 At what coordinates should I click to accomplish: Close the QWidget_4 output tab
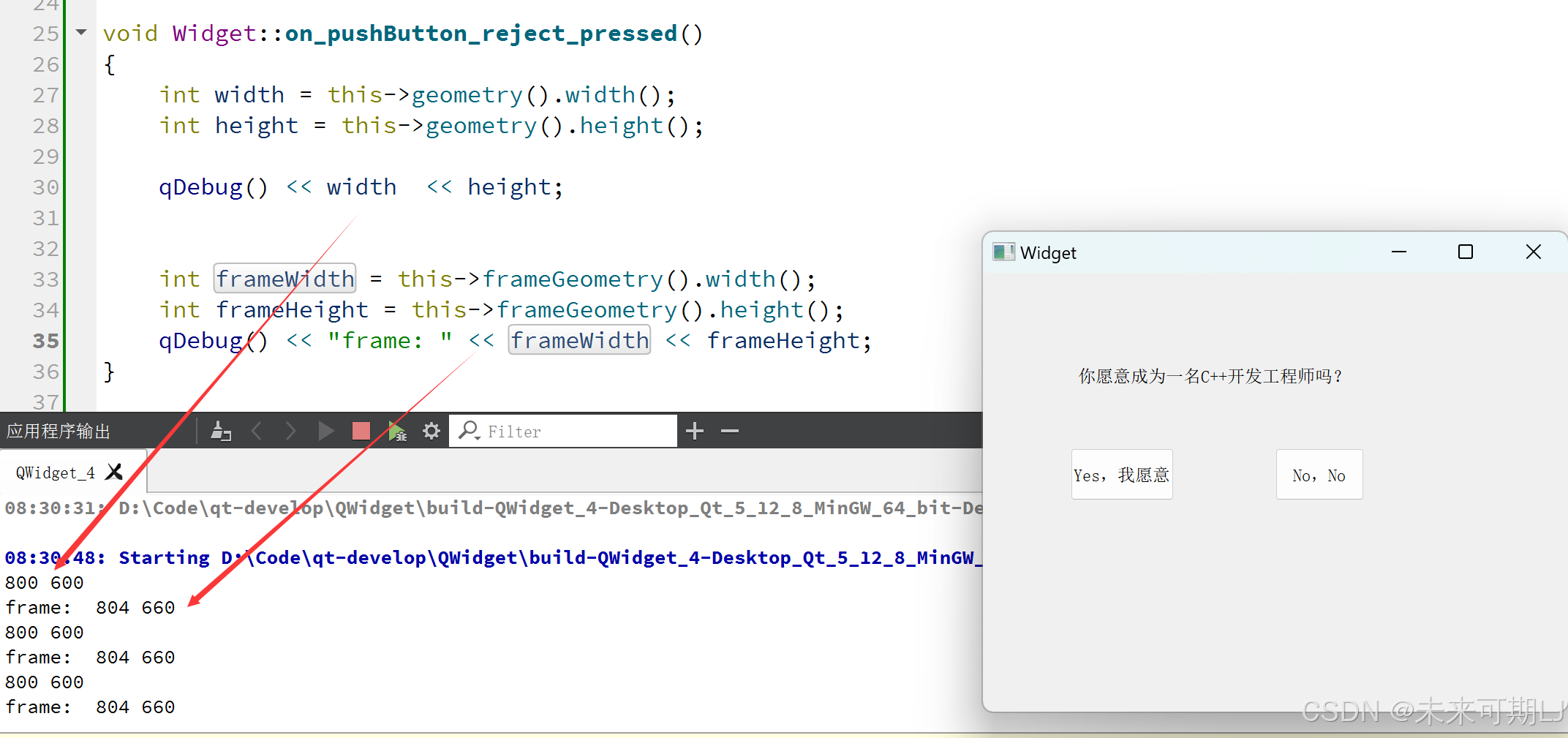(114, 472)
